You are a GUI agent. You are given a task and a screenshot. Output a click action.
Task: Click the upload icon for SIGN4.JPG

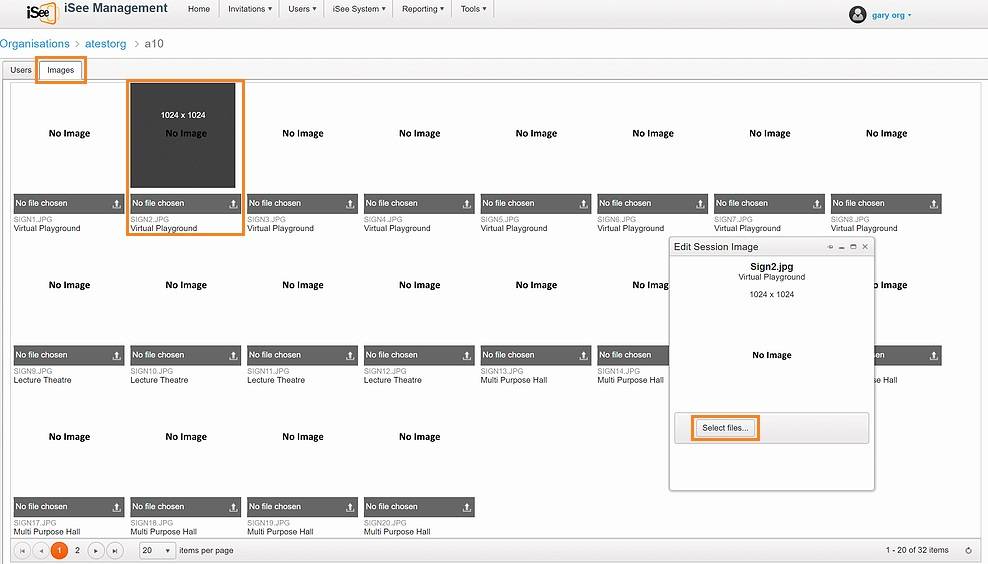467,204
